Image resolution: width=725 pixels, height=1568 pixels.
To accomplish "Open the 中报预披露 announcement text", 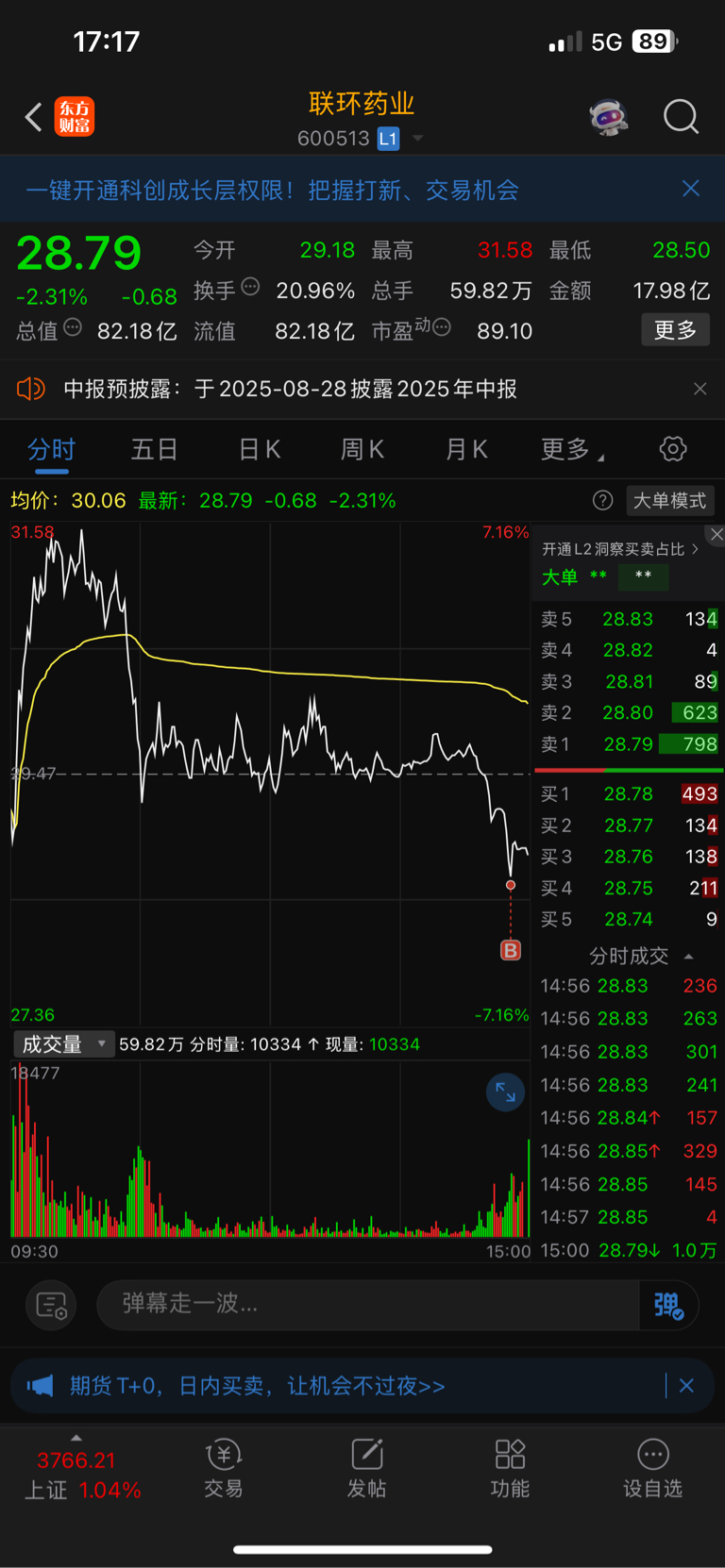I will 290,389.
